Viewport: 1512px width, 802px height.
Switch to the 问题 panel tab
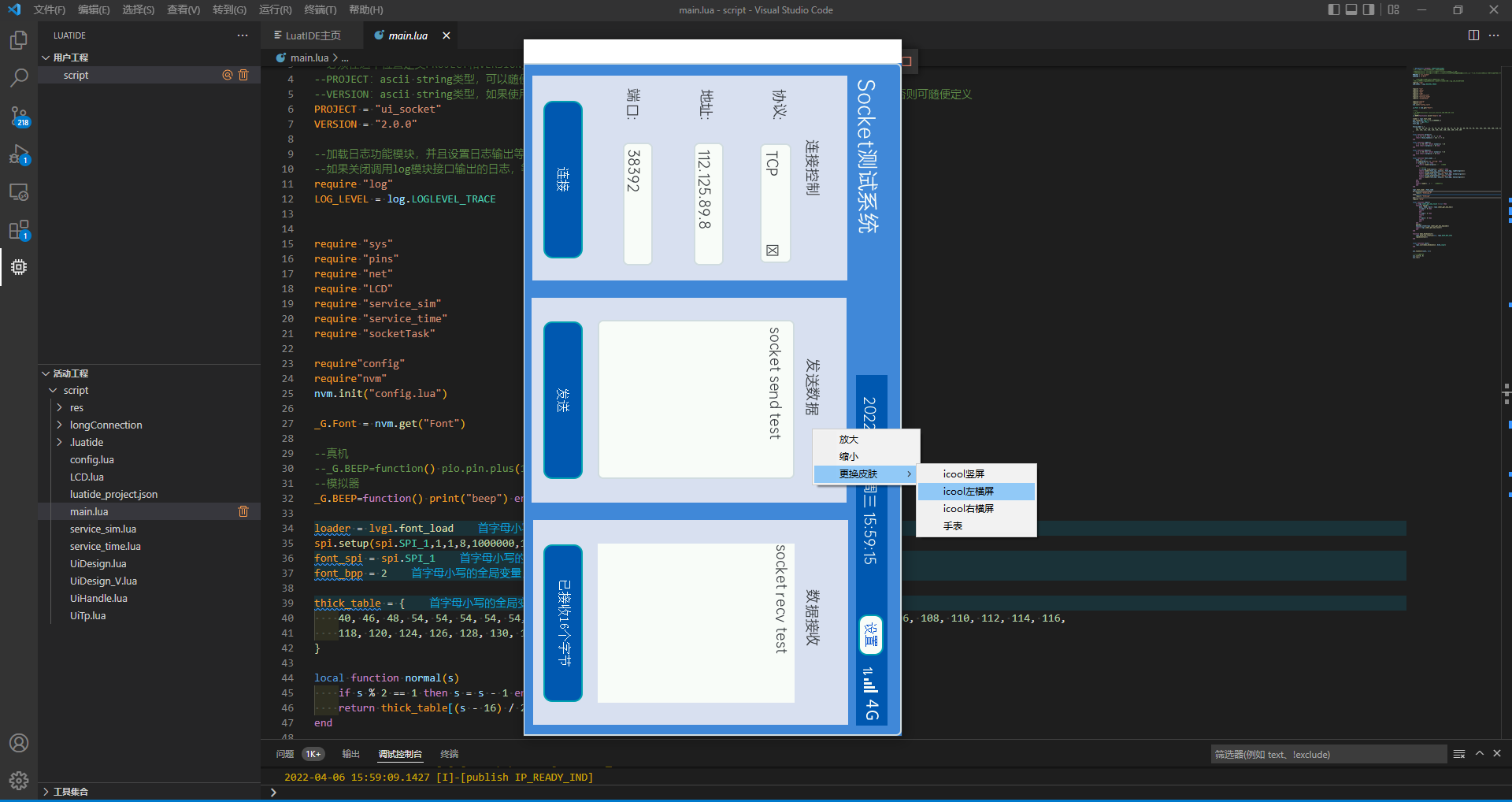pyautogui.click(x=285, y=754)
